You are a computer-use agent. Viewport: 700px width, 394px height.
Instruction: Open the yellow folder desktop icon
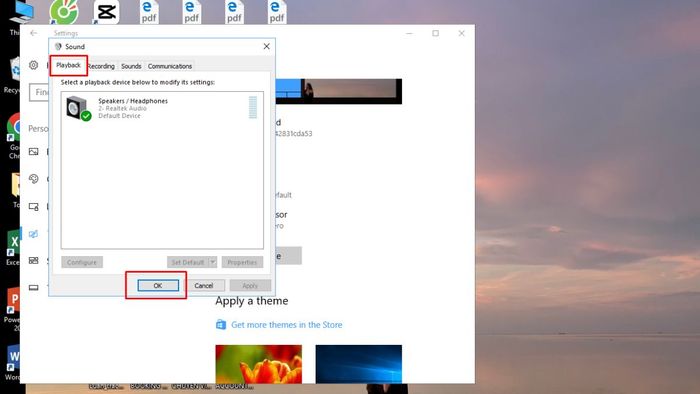click(16, 185)
